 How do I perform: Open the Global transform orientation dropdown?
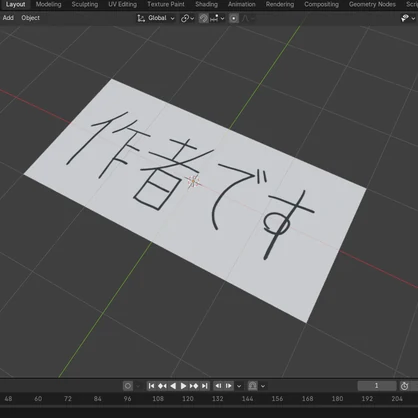156,18
